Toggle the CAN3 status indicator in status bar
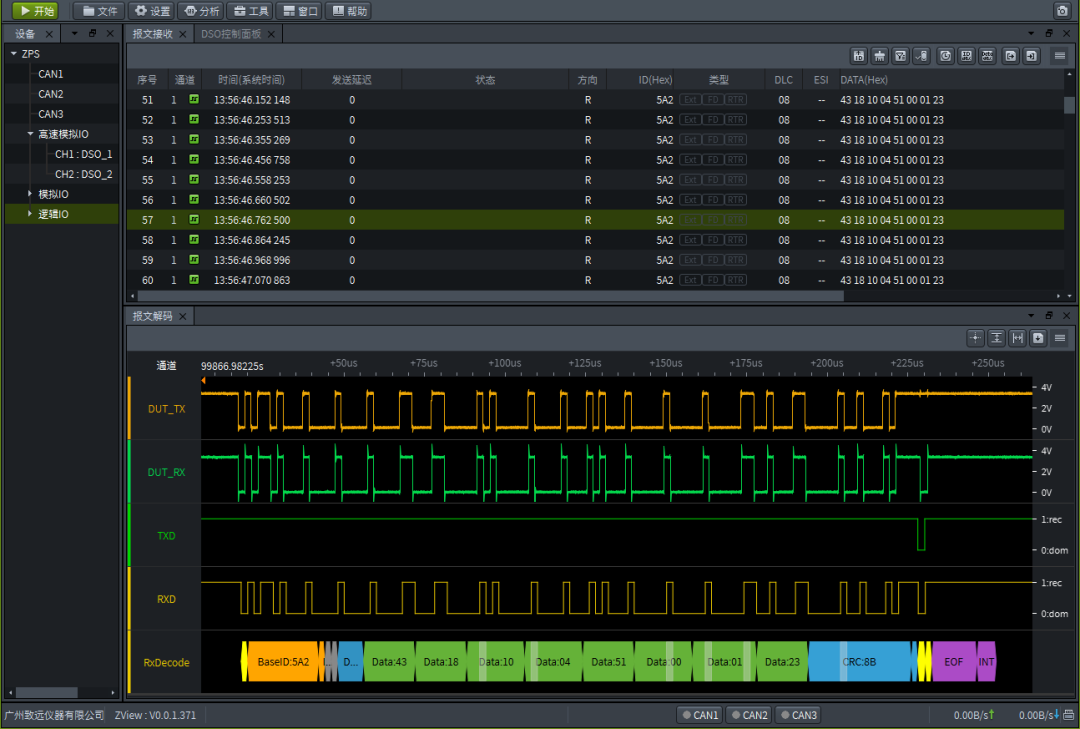The image size is (1080, 729). point(799,715)
